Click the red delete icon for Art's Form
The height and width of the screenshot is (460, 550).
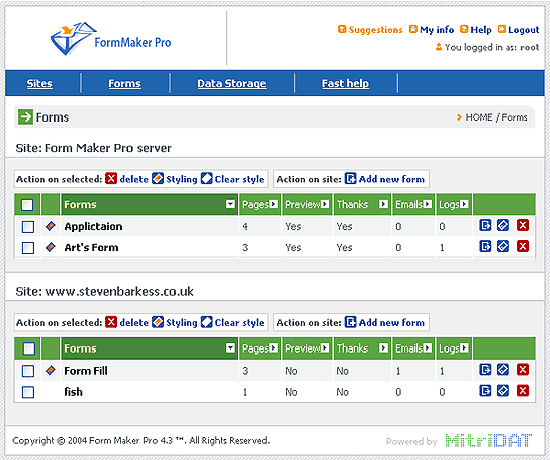[x=523, y=246]
